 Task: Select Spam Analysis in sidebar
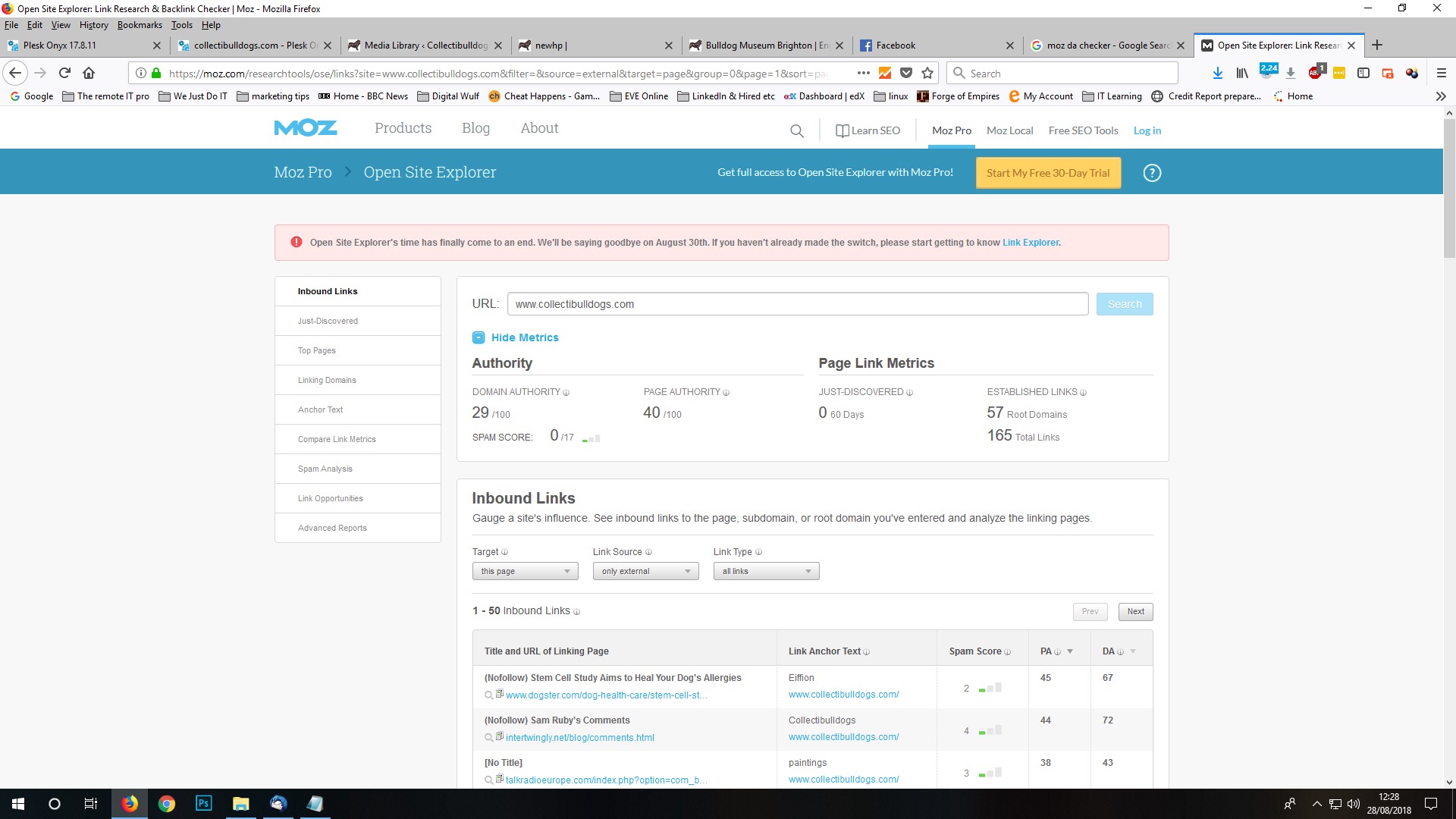(357, 469)
